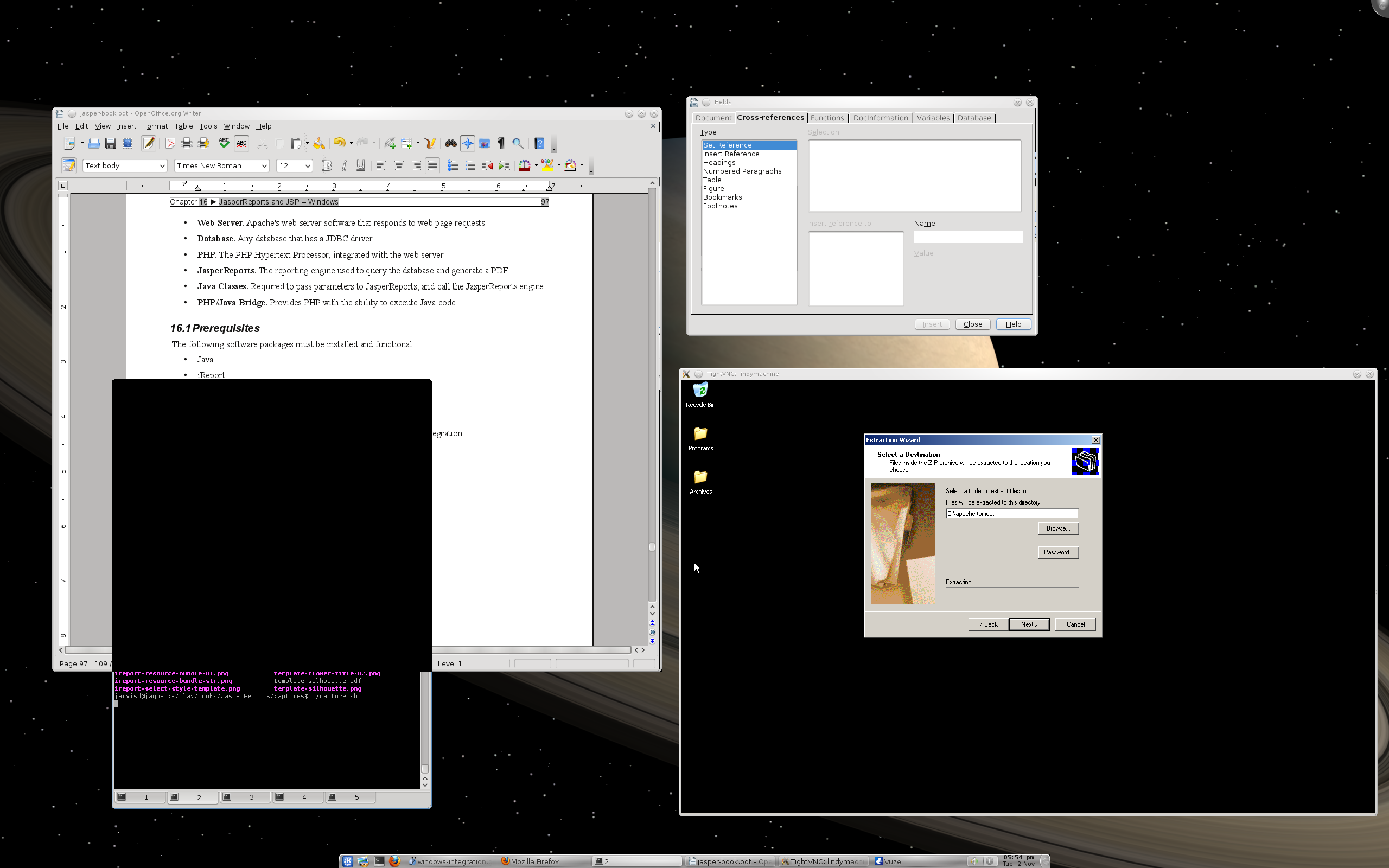This screenshot has width=1389, height=868.
Task: Export document directly as PDF
Action: tap(170, 144)
